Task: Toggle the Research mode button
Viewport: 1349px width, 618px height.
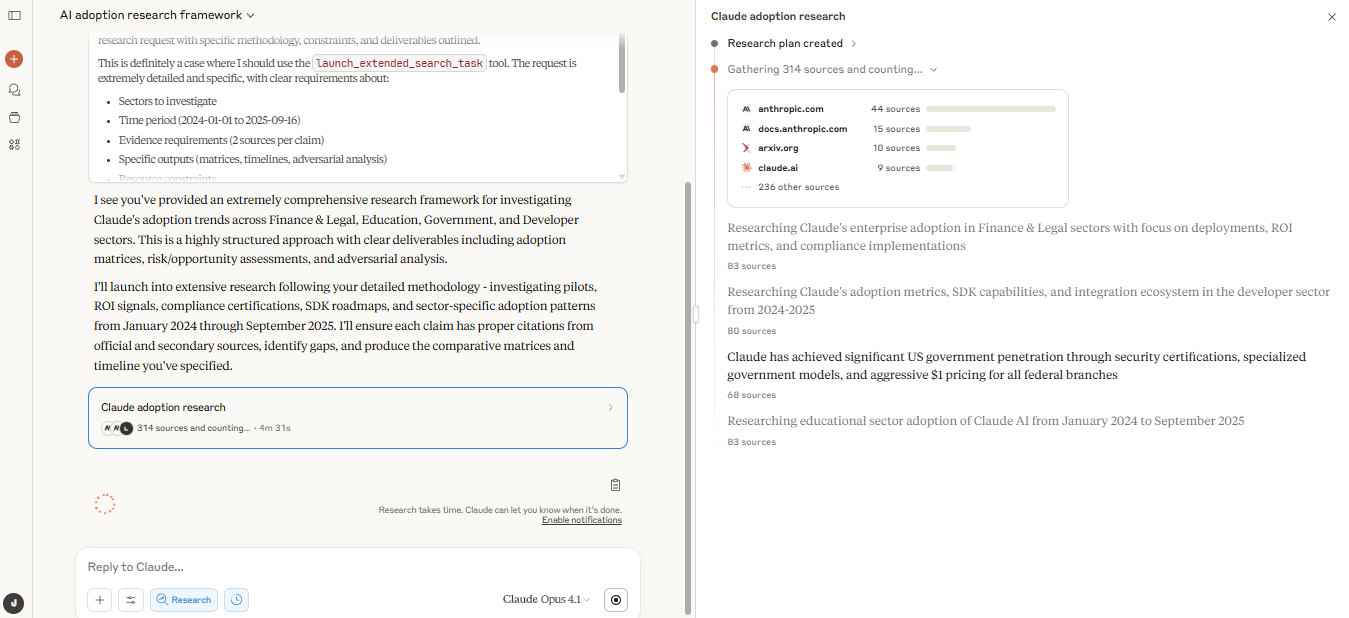Action: [x=184, y=600]
